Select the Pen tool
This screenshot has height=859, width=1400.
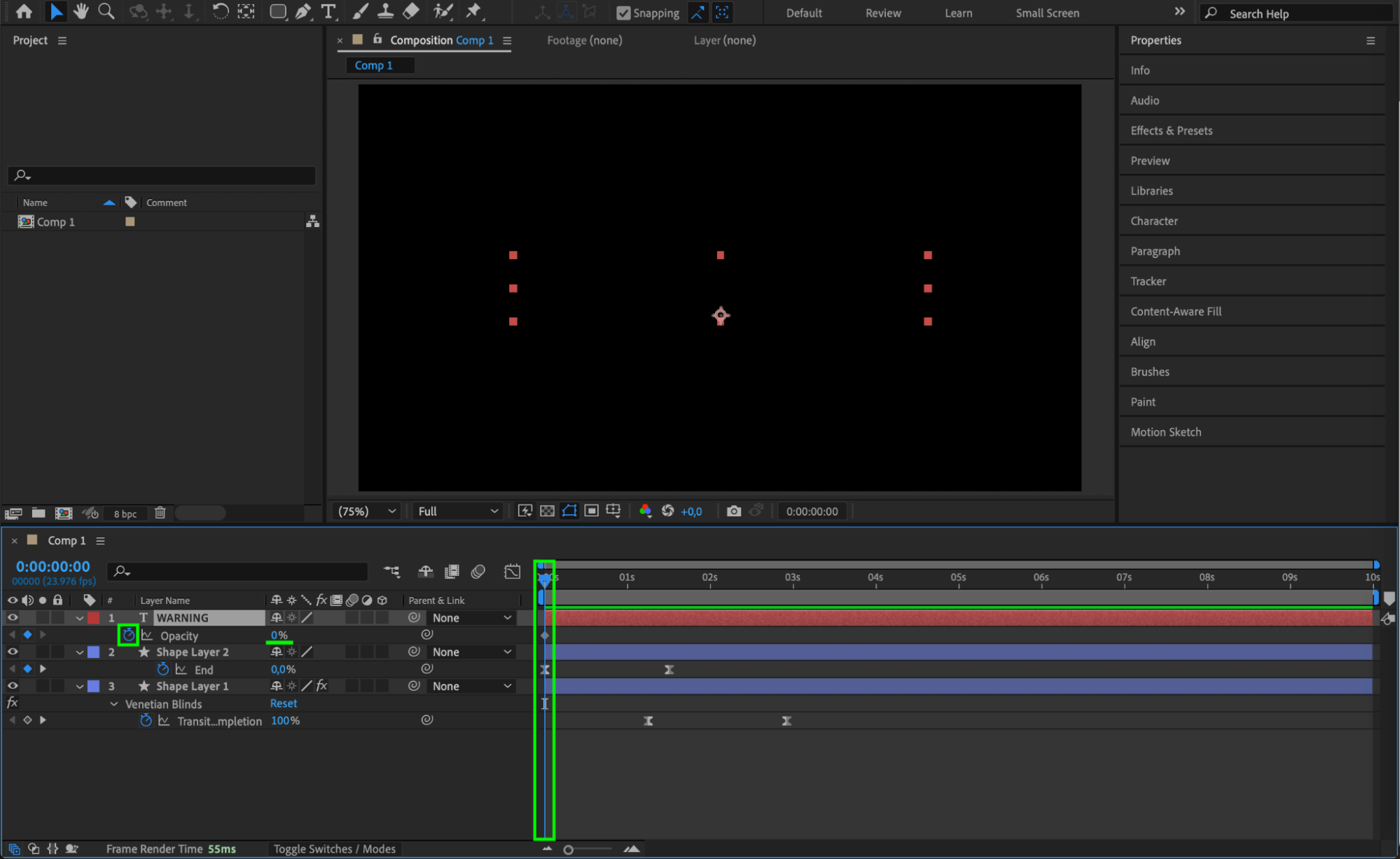303,11
